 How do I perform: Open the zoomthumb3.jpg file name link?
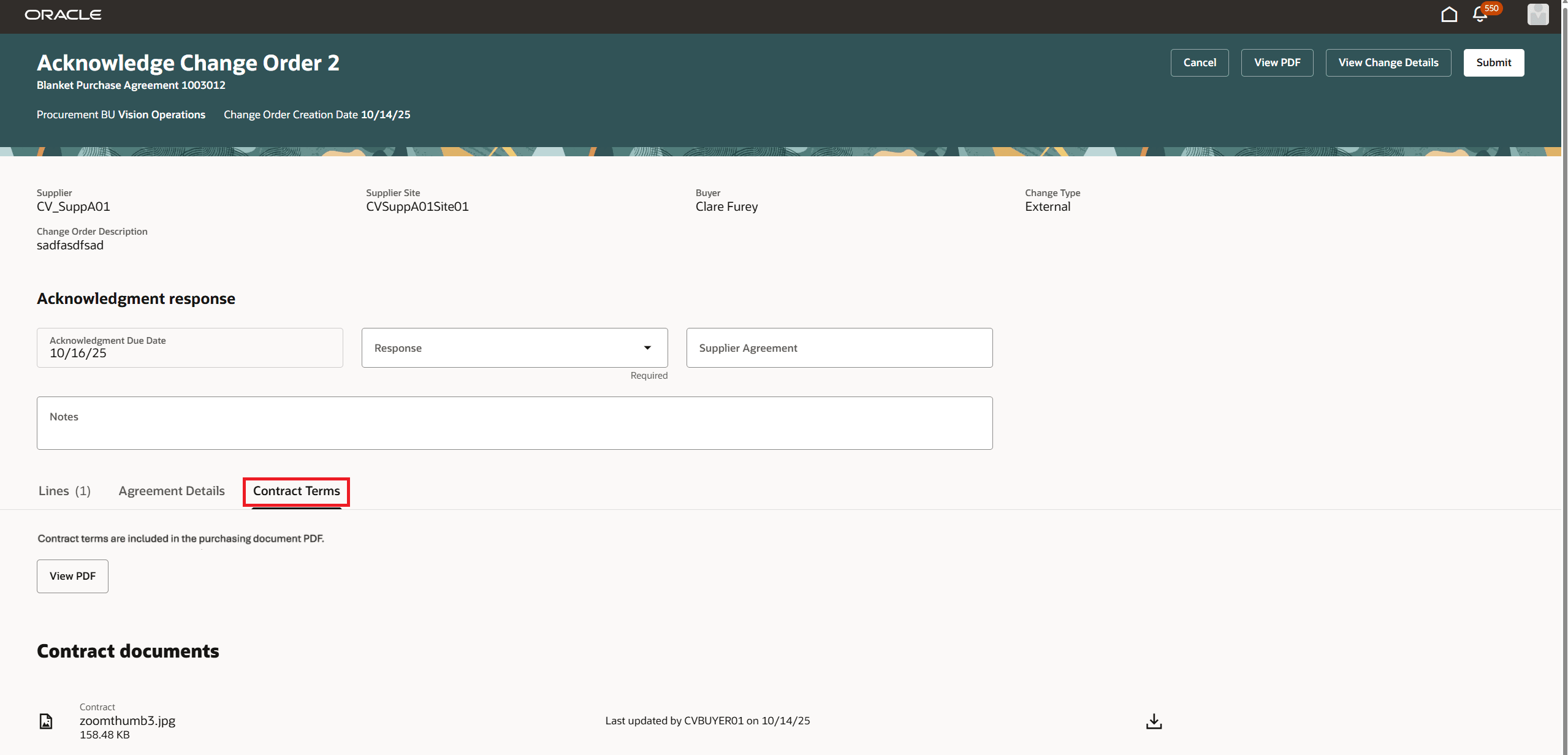click(x=127, y=721)
